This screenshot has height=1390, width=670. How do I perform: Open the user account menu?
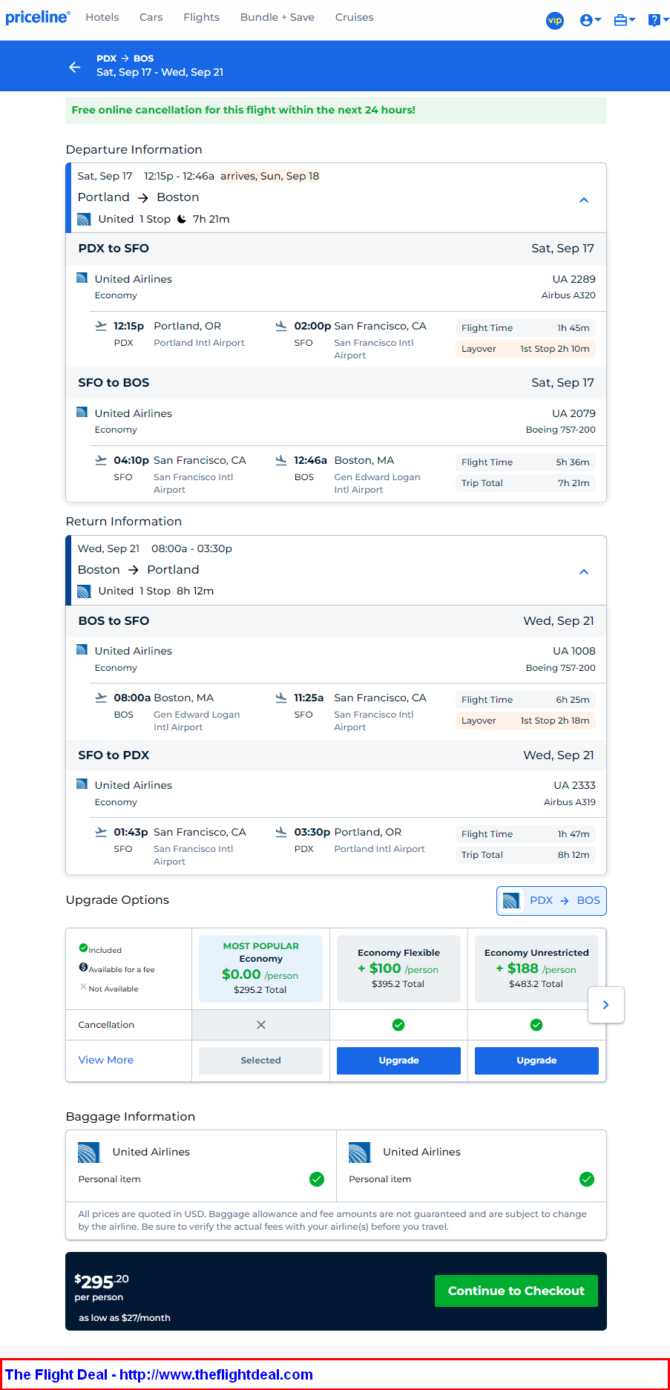590,20
